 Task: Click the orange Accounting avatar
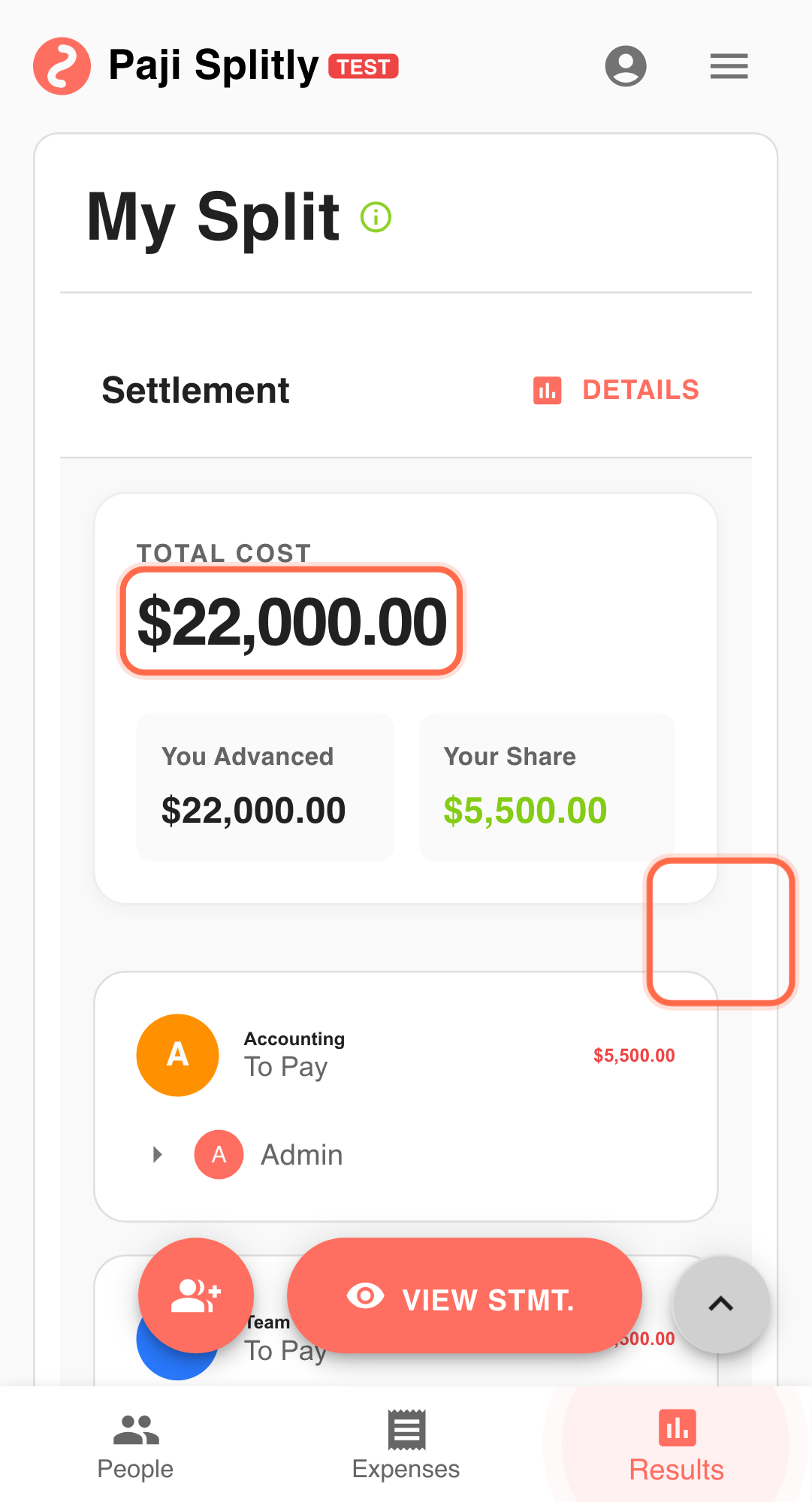point(177,1055)
